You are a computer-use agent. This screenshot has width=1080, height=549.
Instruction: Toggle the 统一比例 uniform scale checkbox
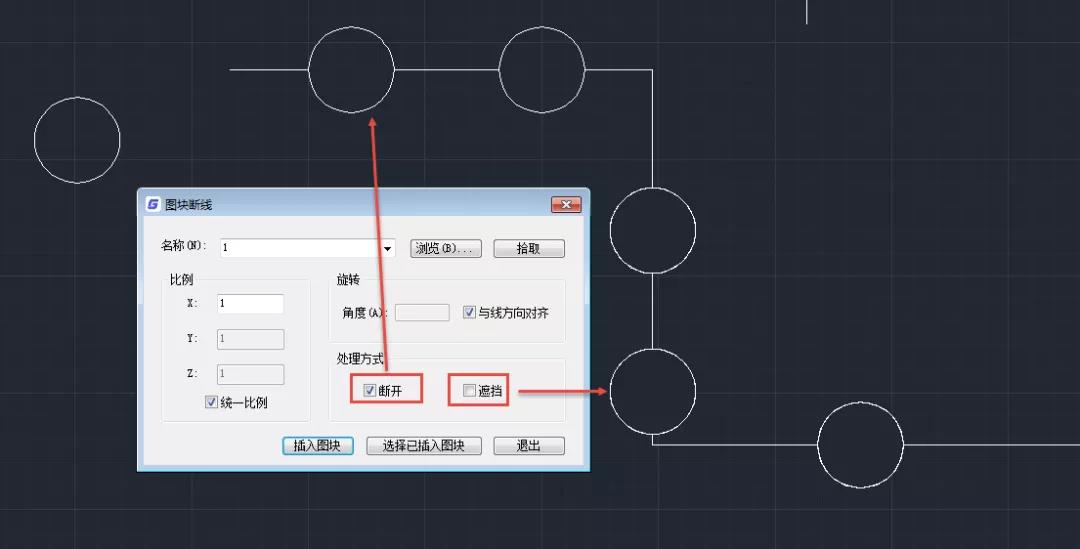pos(211,402)
